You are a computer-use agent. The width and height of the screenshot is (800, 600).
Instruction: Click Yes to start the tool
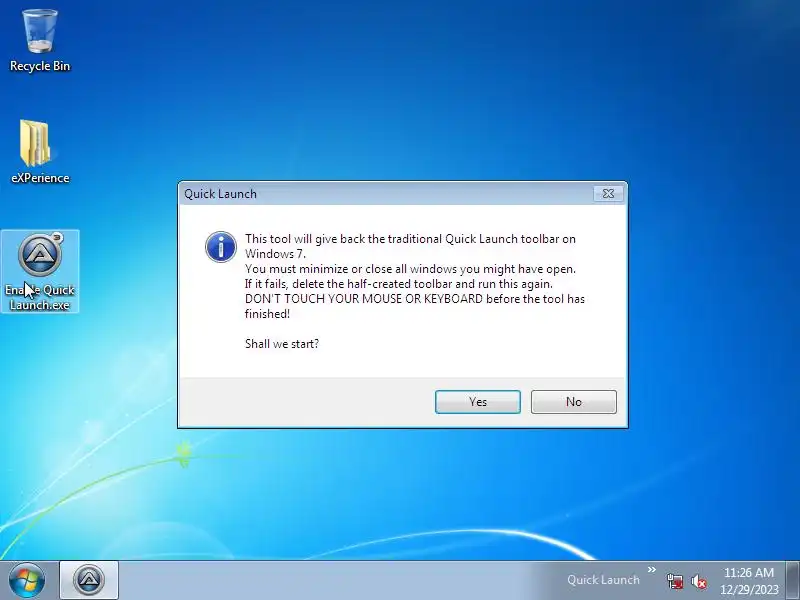tap(478, 402)
